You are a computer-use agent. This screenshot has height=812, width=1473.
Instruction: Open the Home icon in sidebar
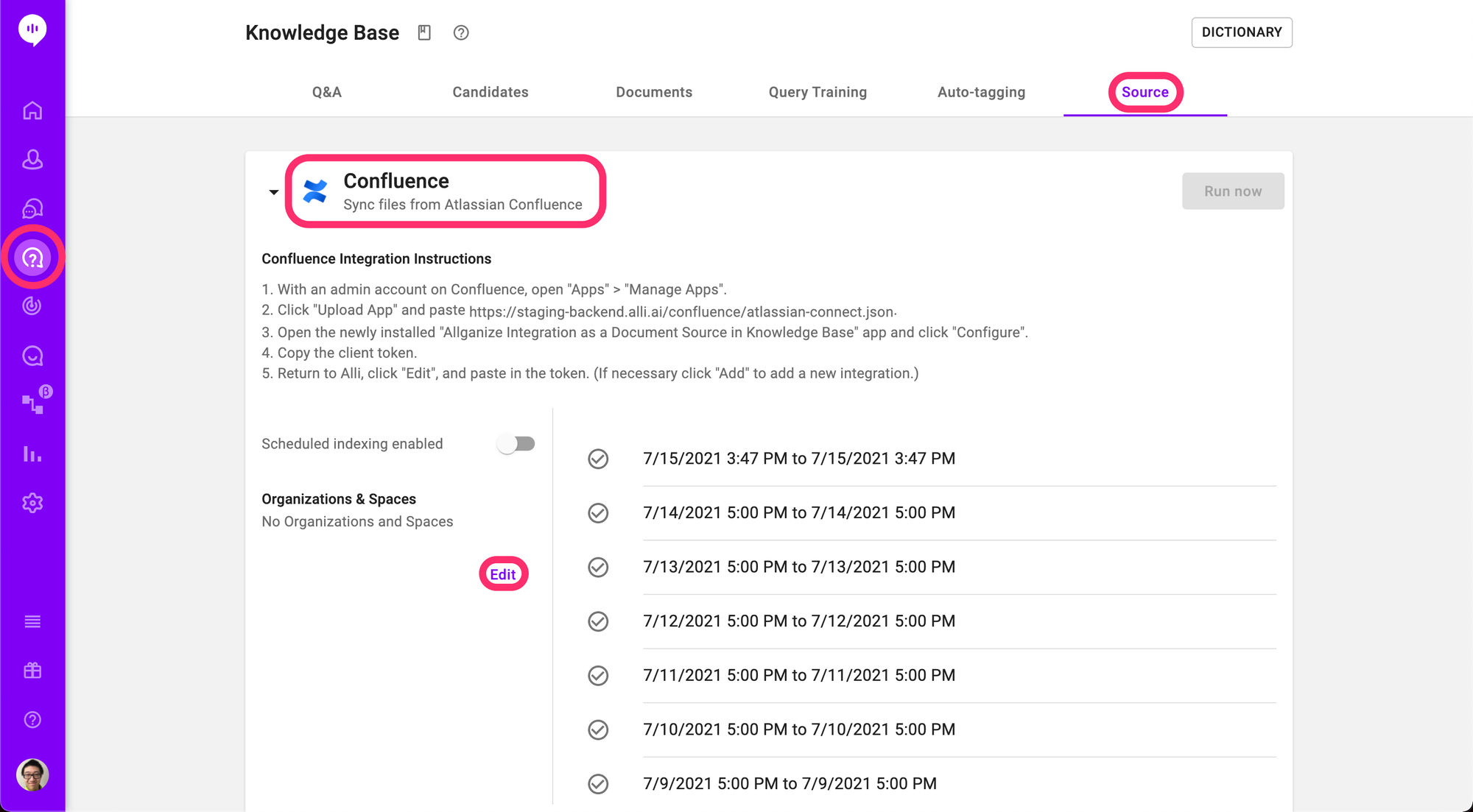pos(32,110)
